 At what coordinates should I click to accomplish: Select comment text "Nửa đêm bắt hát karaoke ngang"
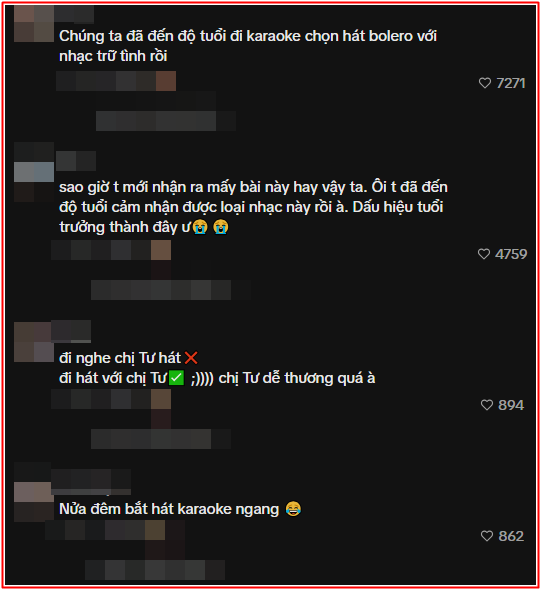point(169,509)
